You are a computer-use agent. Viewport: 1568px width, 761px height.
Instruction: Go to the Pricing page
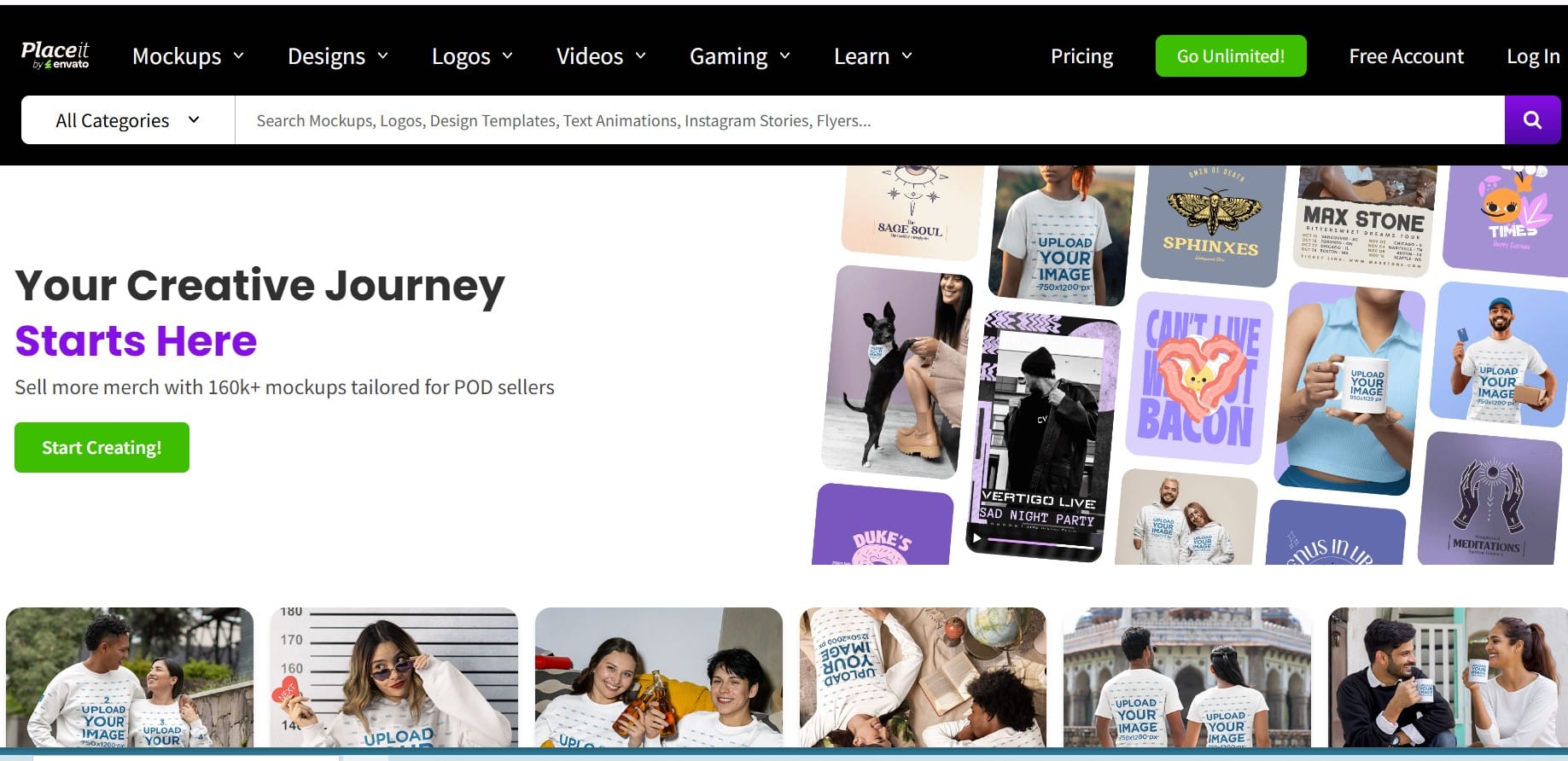[x=1081, y=56]
